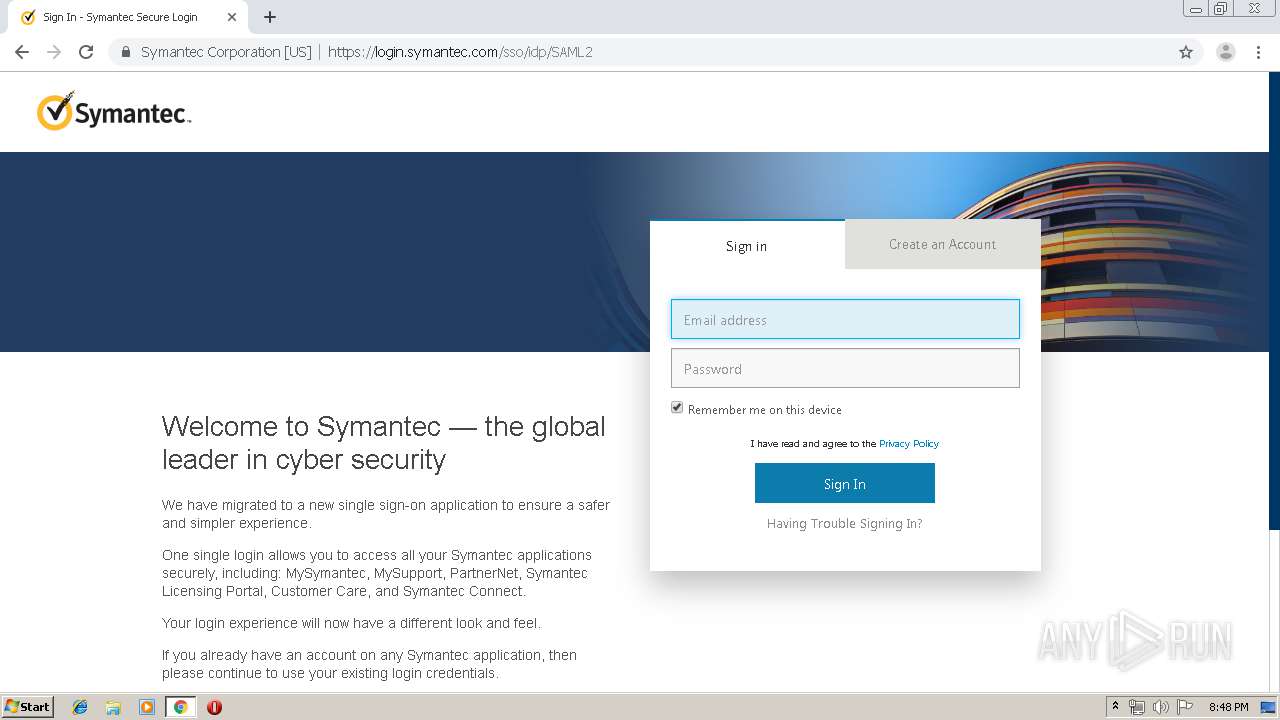Screen dimensions: 1280x720
Task: Open the Windows Start menu
Action: [27, 707]
